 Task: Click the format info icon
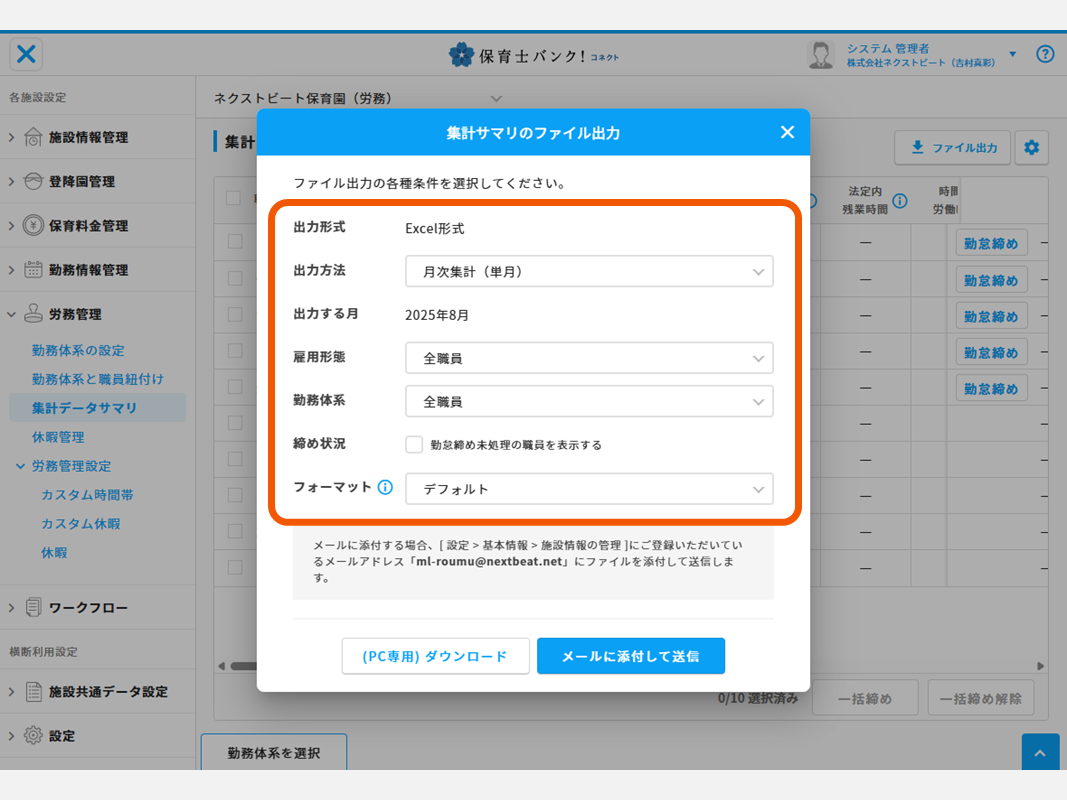pyautogui.click(x=385, y=488)
